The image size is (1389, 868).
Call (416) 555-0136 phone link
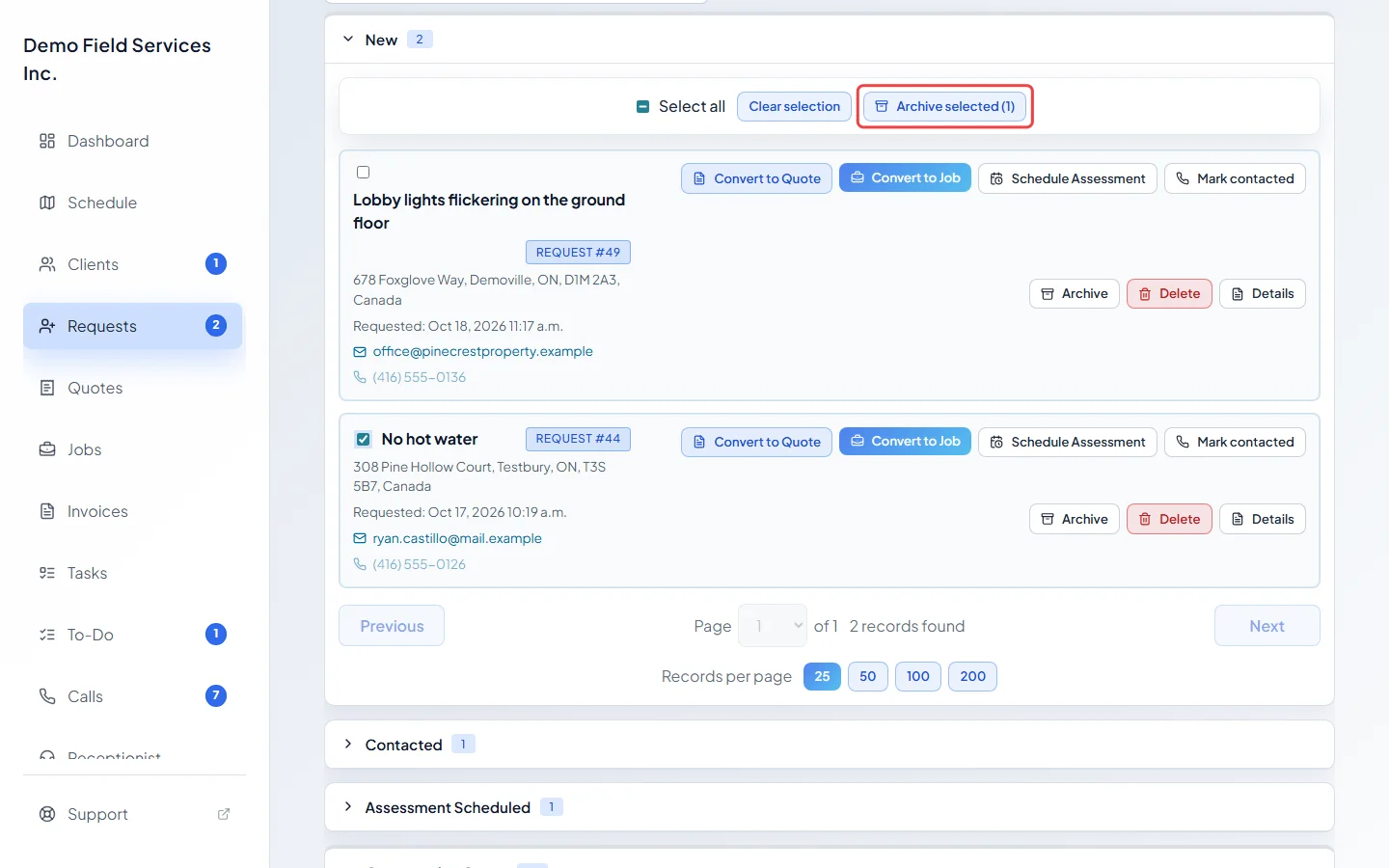420,377
